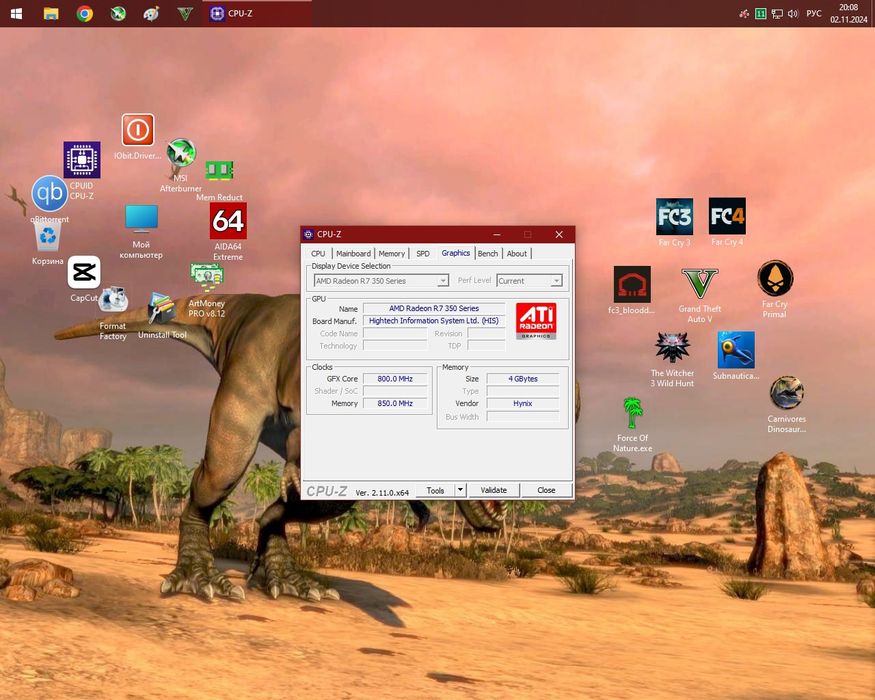Open File Explorer from the taskbar
This screenshot has height=700, width=875.
(x=51, y=13)
